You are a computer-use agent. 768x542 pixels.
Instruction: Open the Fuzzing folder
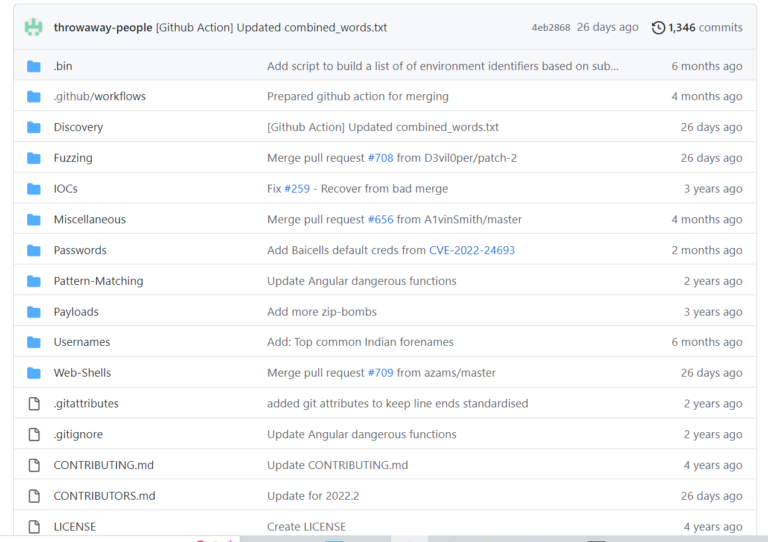pyautogui.click(x=73, y=158)
